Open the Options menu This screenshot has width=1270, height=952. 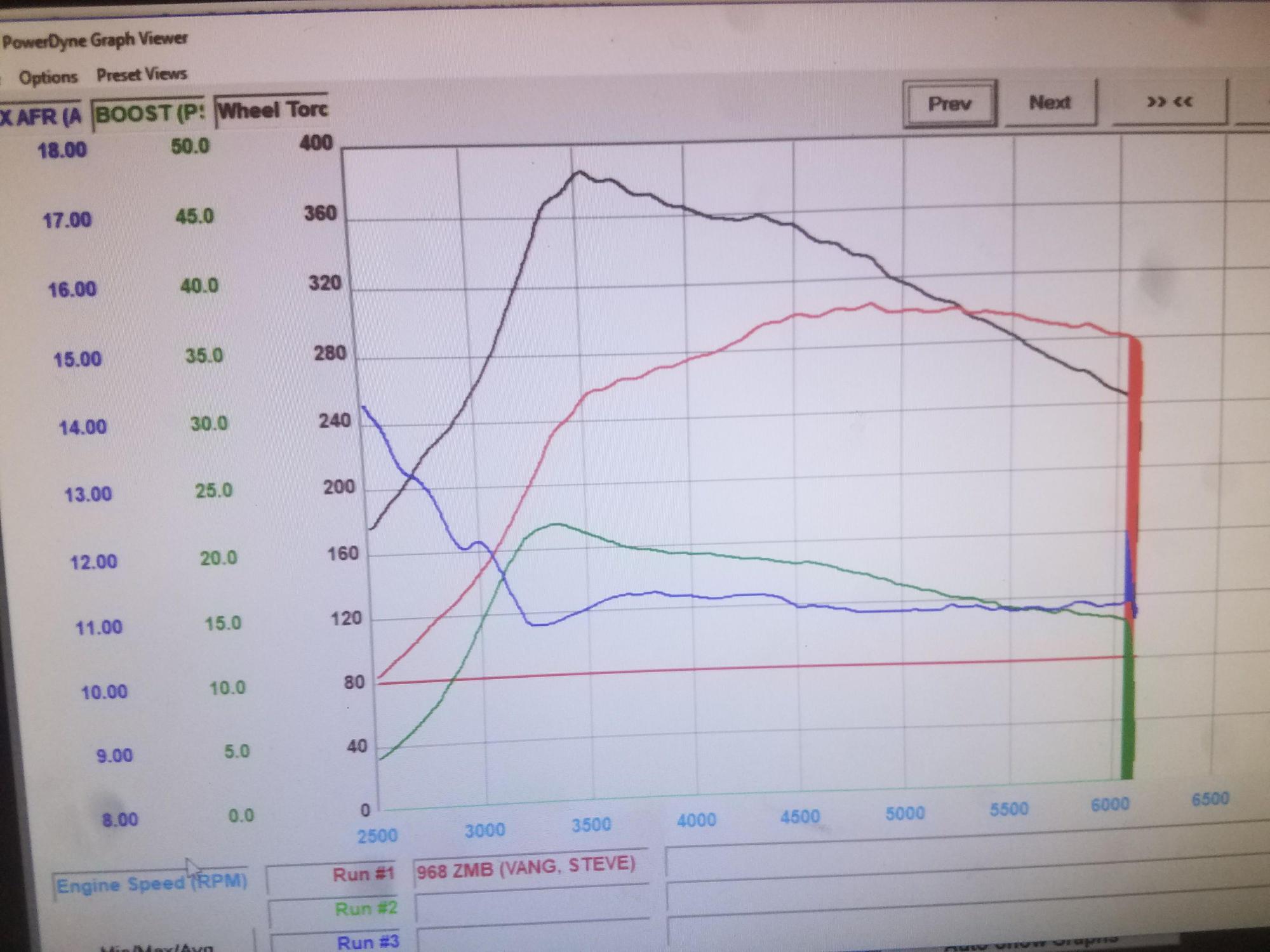click(x=48, y=77)
